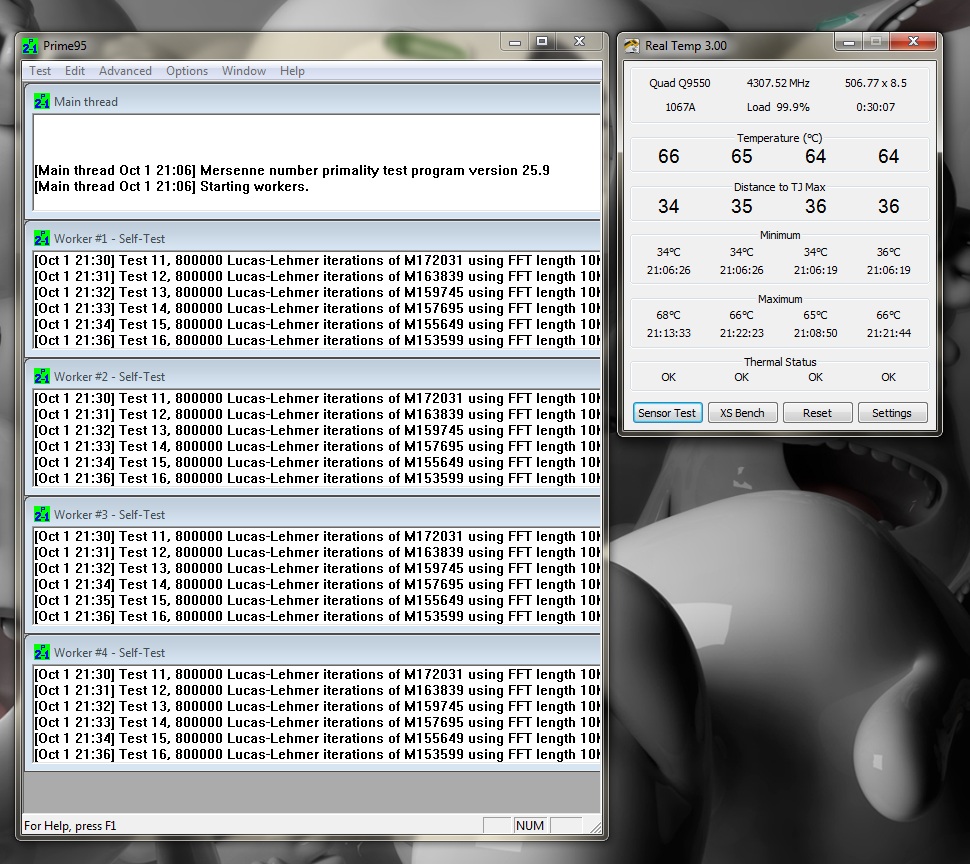Click the 'For Help, press F1' status text

tap(70, 826)
